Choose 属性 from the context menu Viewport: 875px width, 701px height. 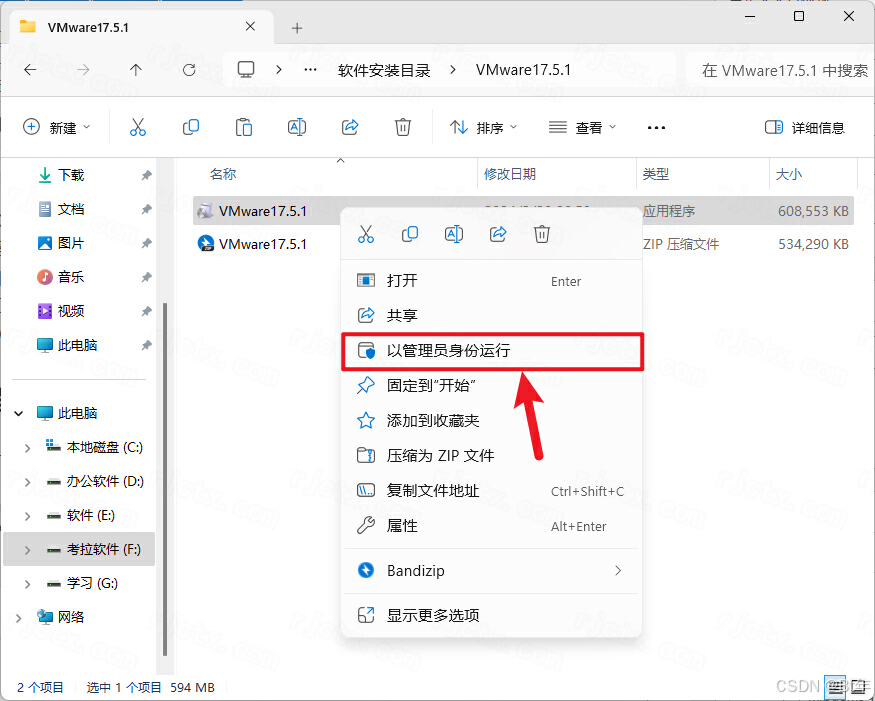pos(491,526)
